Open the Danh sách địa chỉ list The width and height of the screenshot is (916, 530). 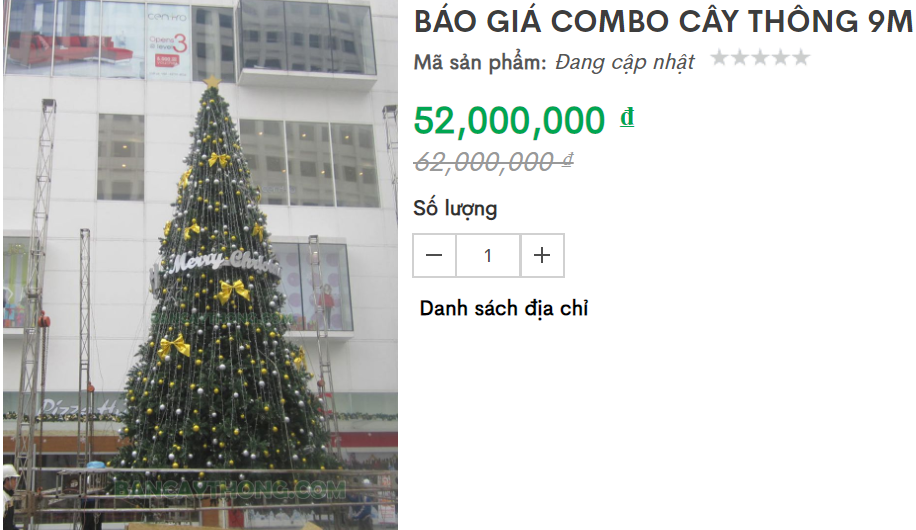click(x=504, y=309)
